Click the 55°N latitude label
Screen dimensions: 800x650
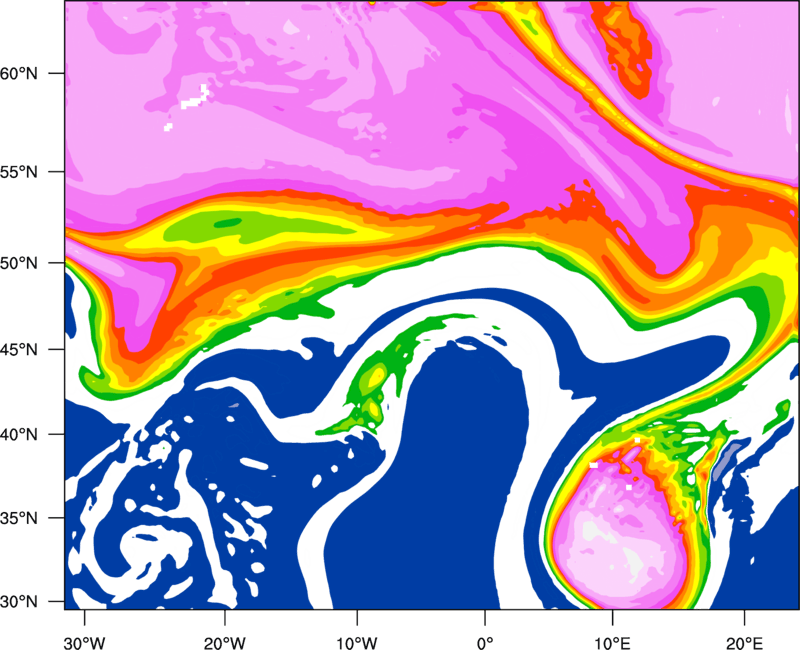pos(19,172)
